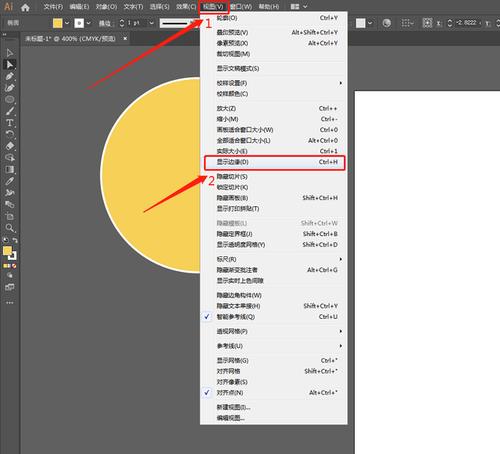The height and width of the screenshot is (454, 500).
Task: Collapse the toolbar with double-arrow
Action: [5, 34]
